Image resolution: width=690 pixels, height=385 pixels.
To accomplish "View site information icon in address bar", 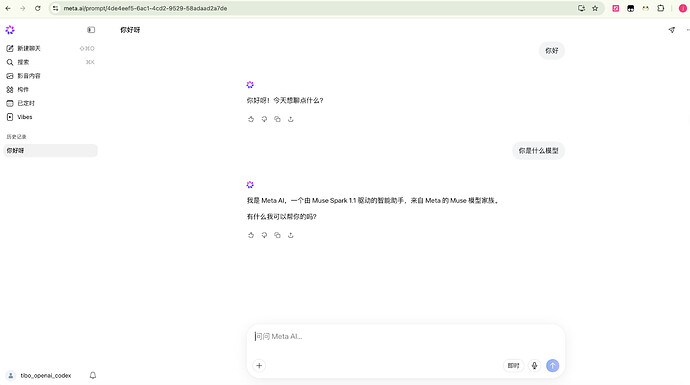I will click(55, 8).
